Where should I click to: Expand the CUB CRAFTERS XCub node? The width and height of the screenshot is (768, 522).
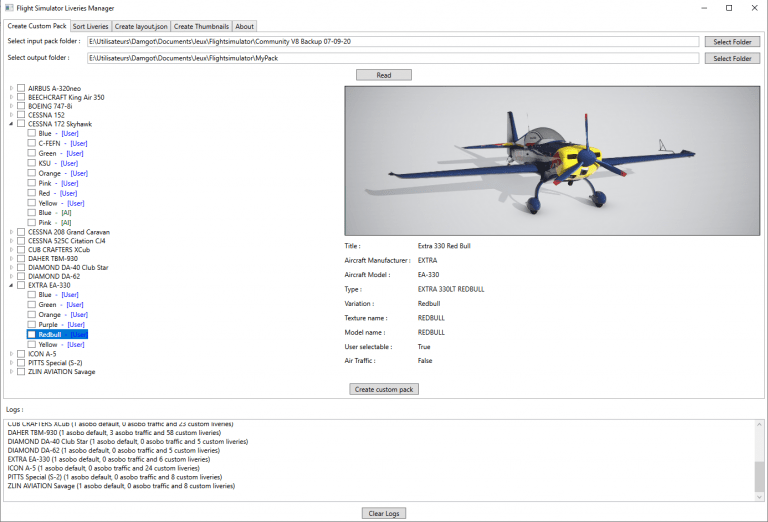pyautogui.click(x=11, y=250)
